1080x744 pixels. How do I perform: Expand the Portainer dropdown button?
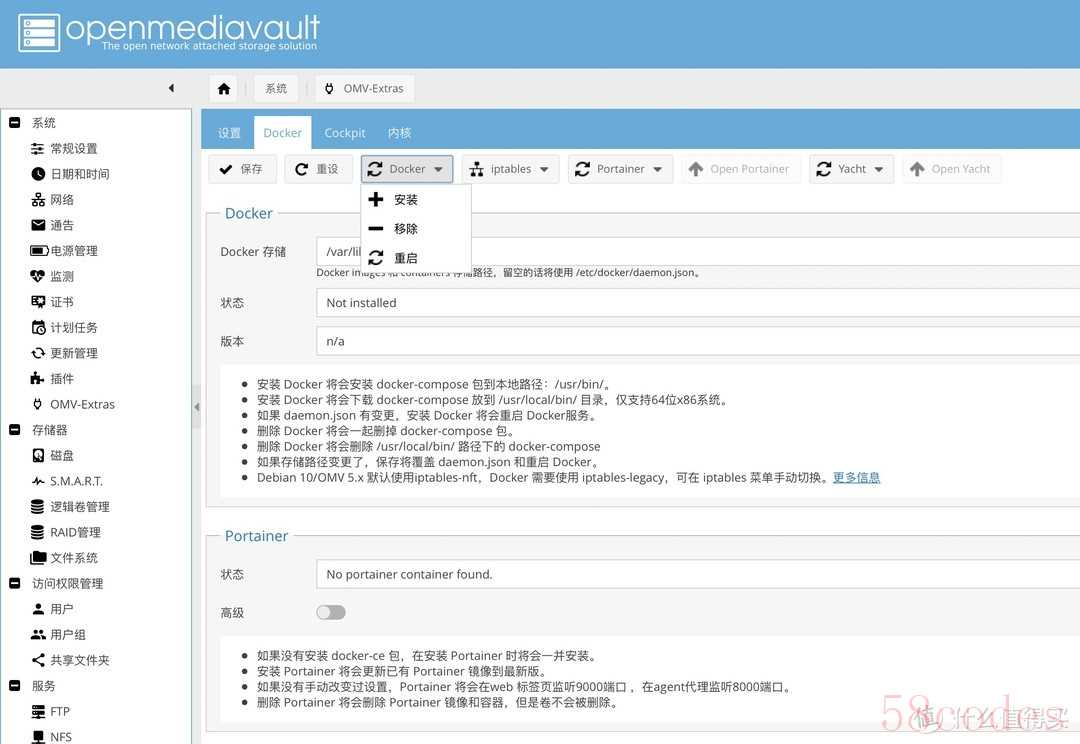619,169
